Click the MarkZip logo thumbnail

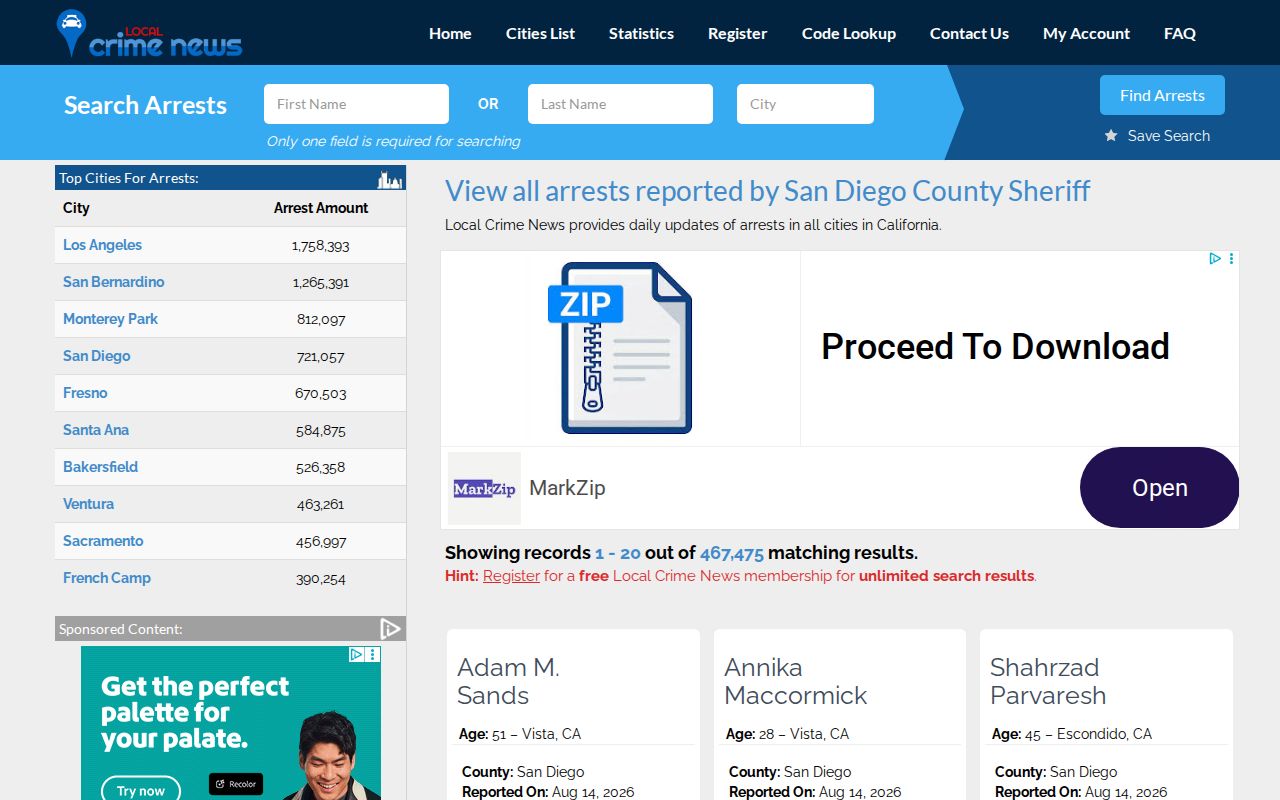click(x=484, y=488)
